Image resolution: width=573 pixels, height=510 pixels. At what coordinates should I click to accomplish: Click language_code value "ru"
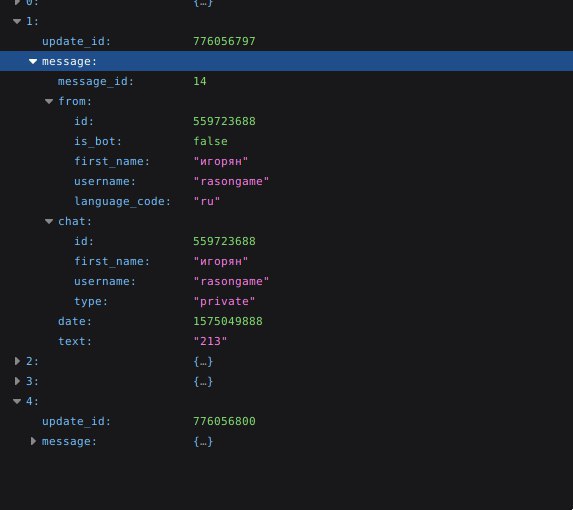point(206,201)
